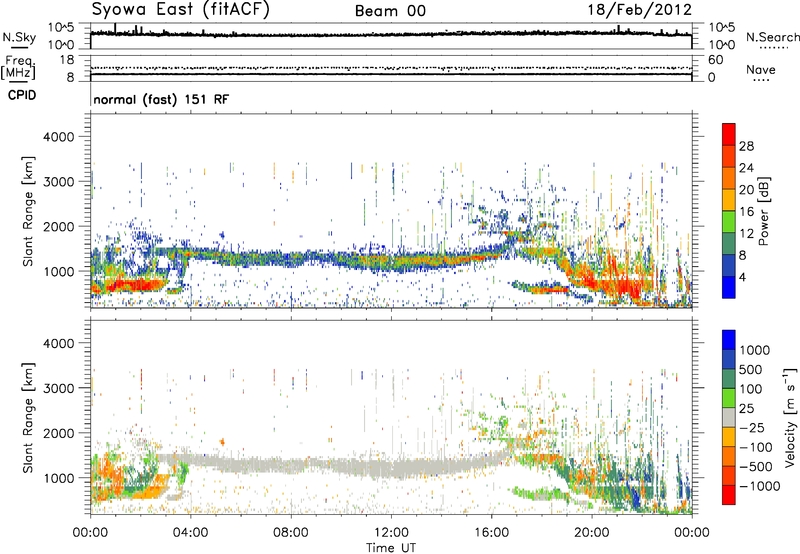Image resolution: width=800 pixels, height=554 pixels.
Task: Click the 'Slant Range [km]' label of the velocity panel
Action: [x=28, y=417]
